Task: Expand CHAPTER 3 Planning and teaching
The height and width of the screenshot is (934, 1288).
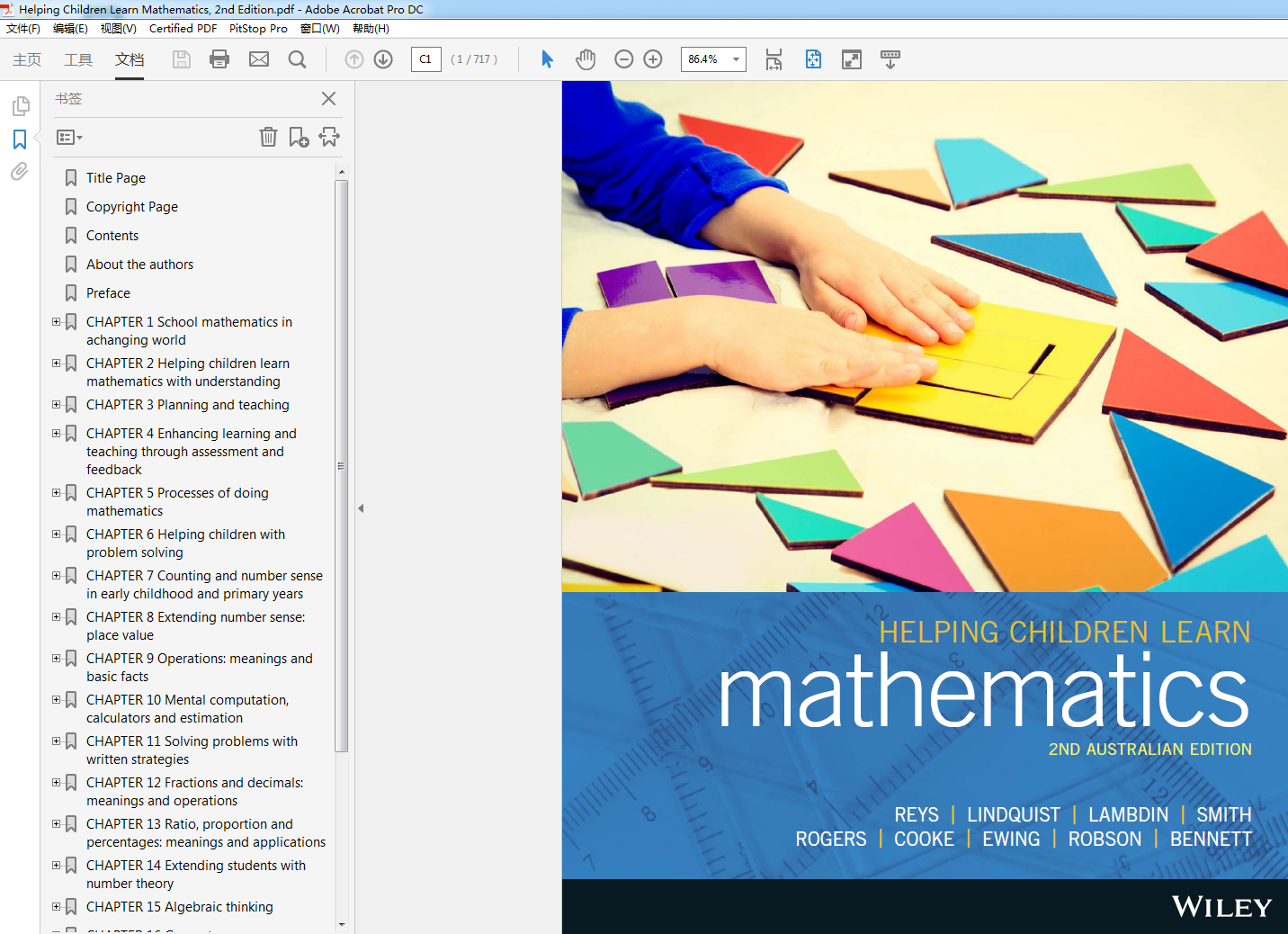Action: [57, 404]
